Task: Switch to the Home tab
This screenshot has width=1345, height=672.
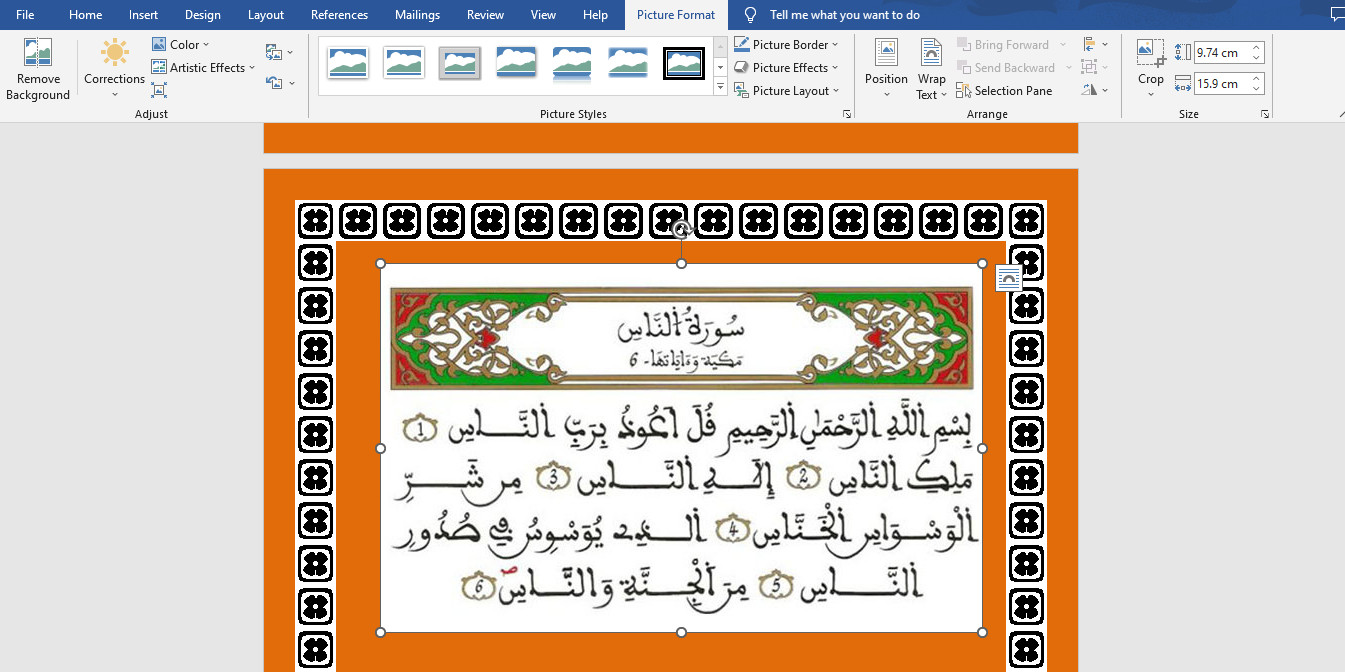Action: [x=85, y=15]
